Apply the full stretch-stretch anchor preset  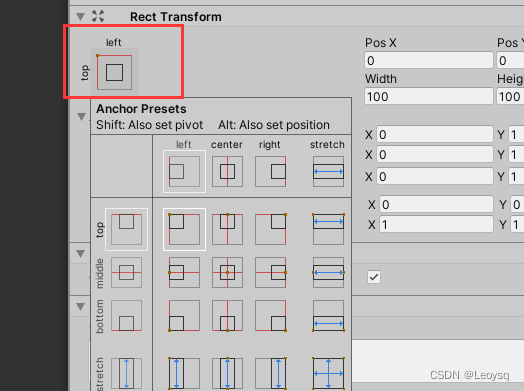pyautogui.click(x=329, y=373)
